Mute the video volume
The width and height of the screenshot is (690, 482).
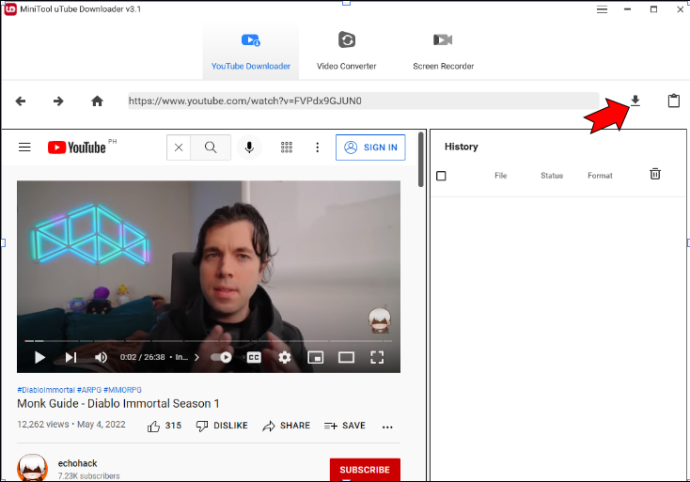click(x=101, y=357)
